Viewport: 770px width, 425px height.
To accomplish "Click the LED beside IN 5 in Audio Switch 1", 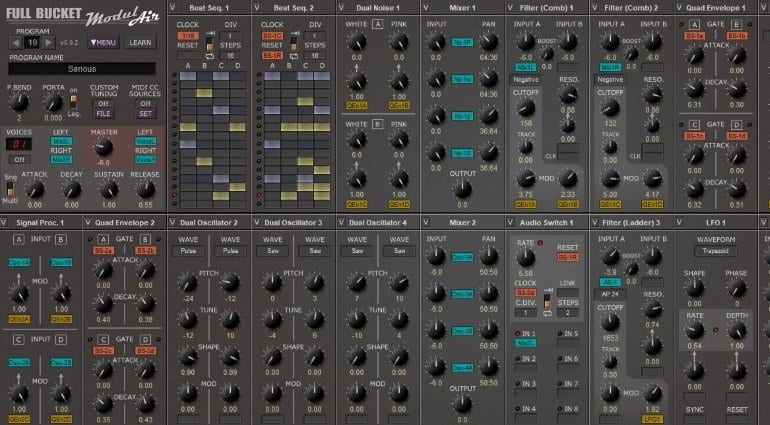I will click(560, 334).
